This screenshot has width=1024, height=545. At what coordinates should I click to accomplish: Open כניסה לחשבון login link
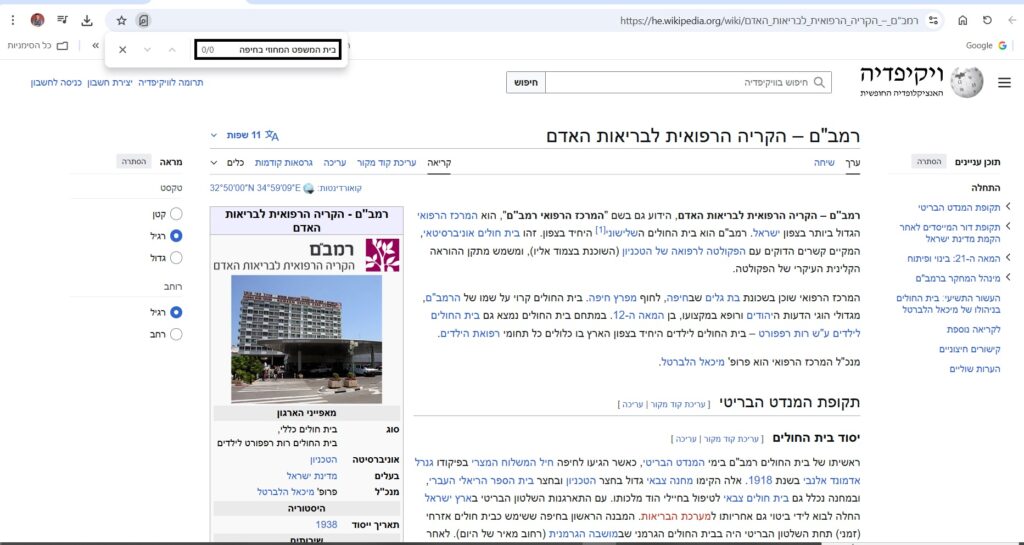pos(56,83)
